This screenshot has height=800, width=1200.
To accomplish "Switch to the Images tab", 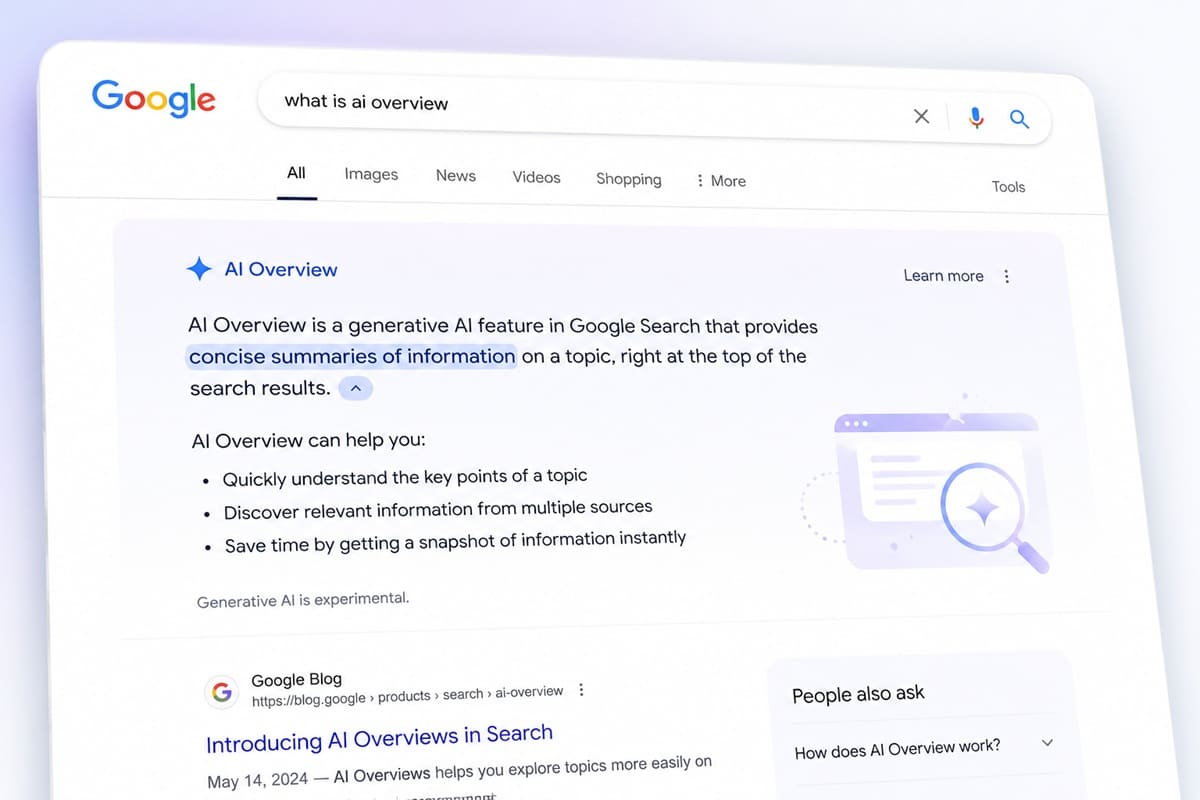I will click(371, 174).
